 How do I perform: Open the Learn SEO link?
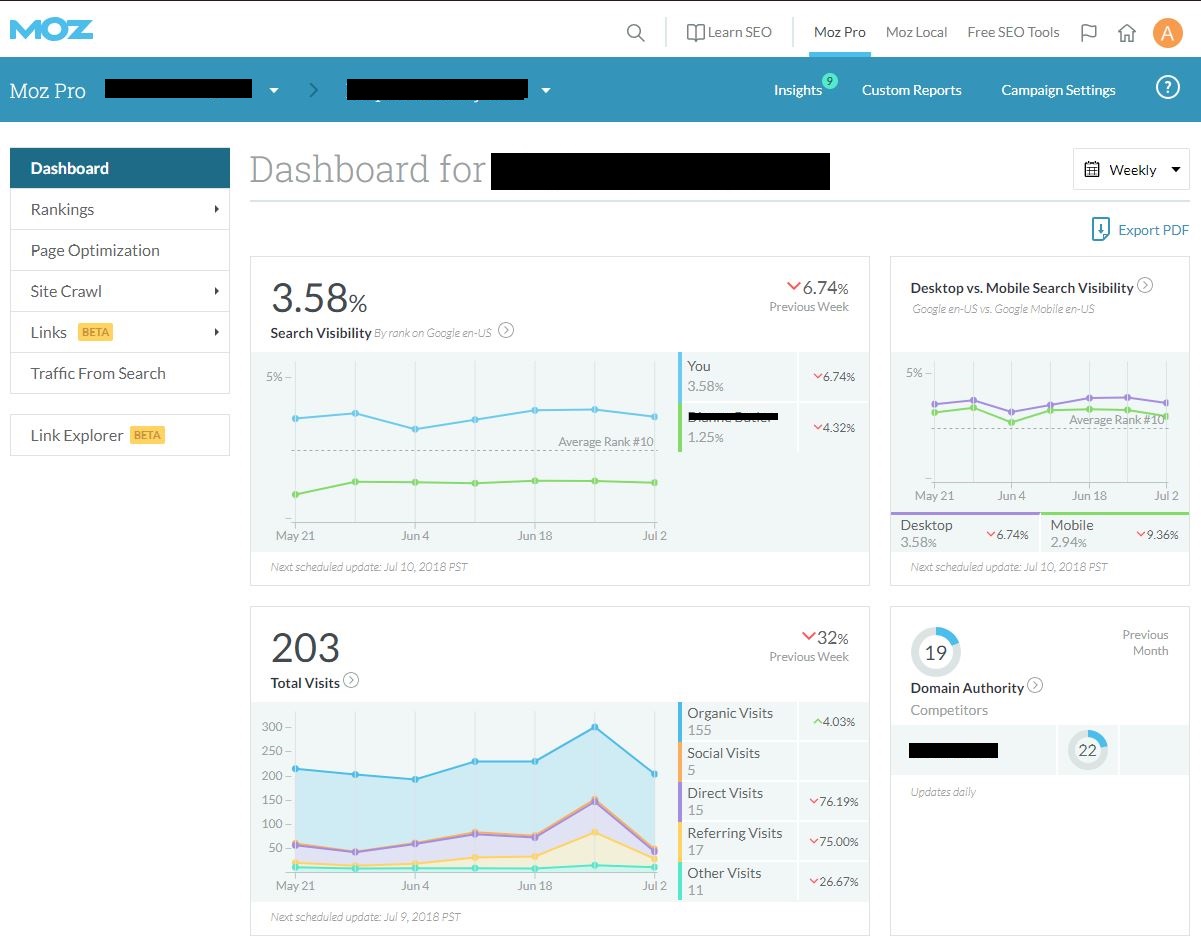pos(729,32)
